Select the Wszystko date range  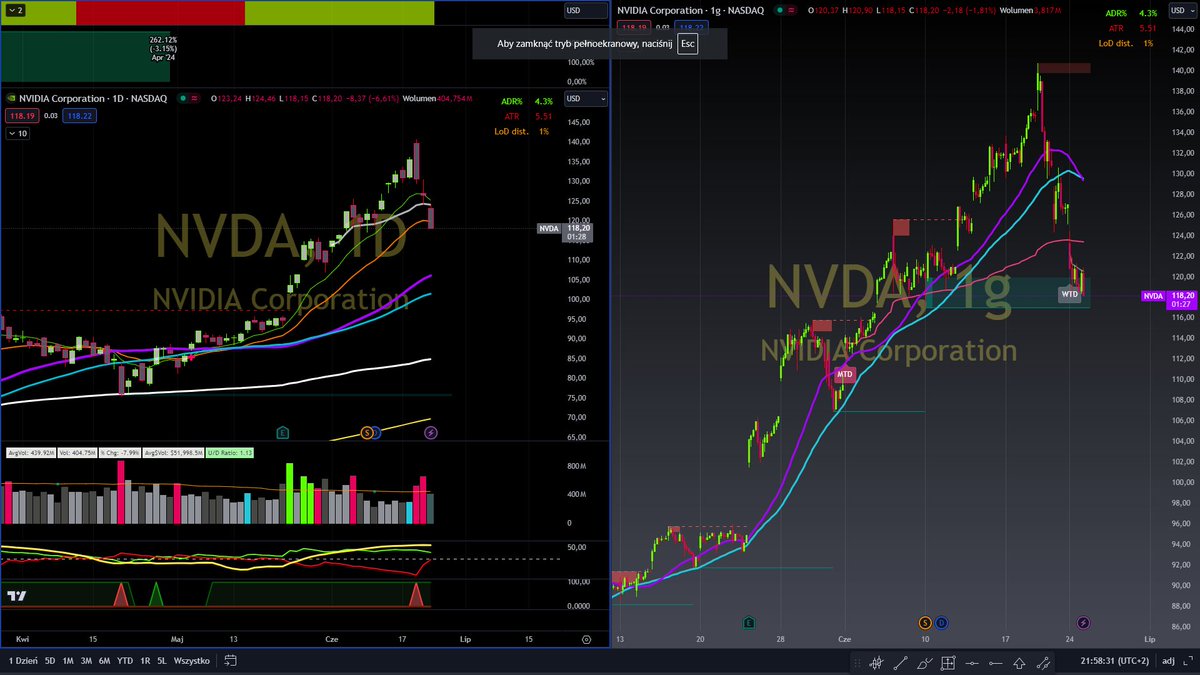[192, 660]
